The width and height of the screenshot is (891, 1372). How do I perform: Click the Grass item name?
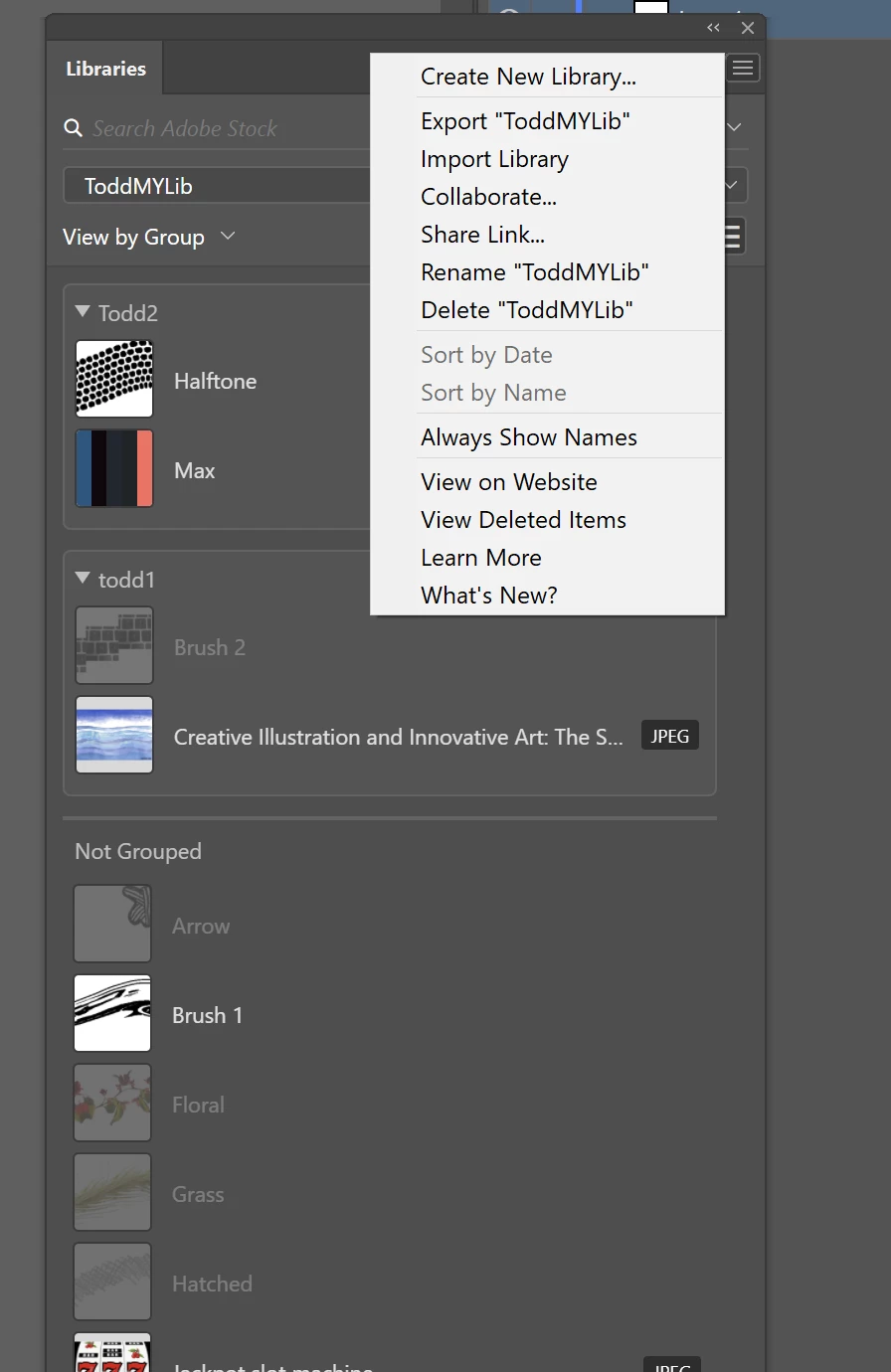(x=198, y=1194)
